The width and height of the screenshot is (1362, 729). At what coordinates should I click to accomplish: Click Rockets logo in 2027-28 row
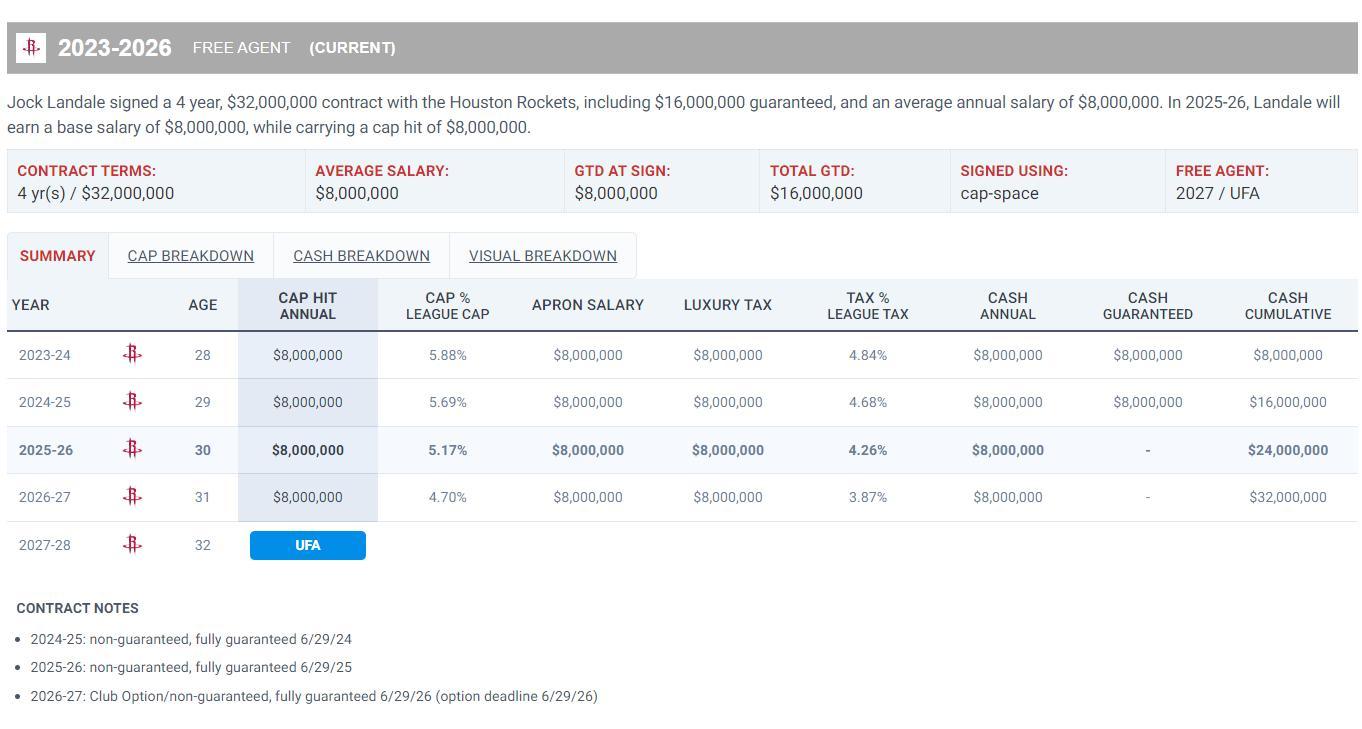pos(132,545)
